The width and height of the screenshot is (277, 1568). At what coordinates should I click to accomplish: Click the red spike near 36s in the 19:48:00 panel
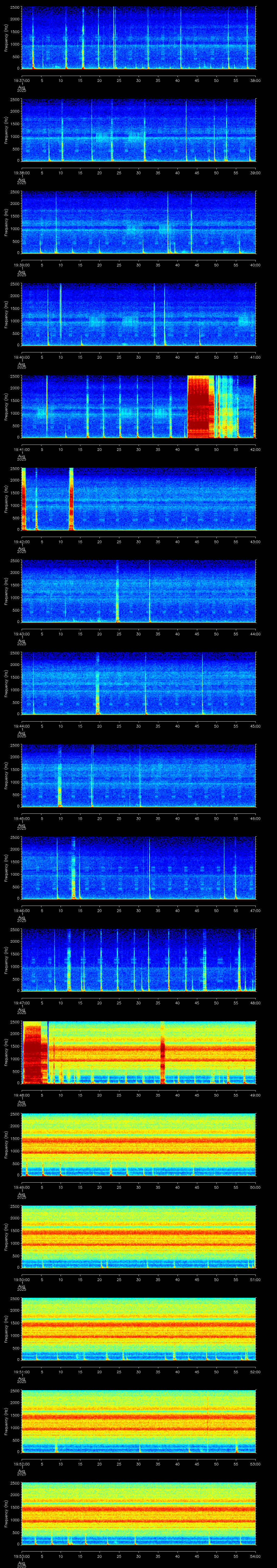pyautogui.click(x=163, y=1052)
